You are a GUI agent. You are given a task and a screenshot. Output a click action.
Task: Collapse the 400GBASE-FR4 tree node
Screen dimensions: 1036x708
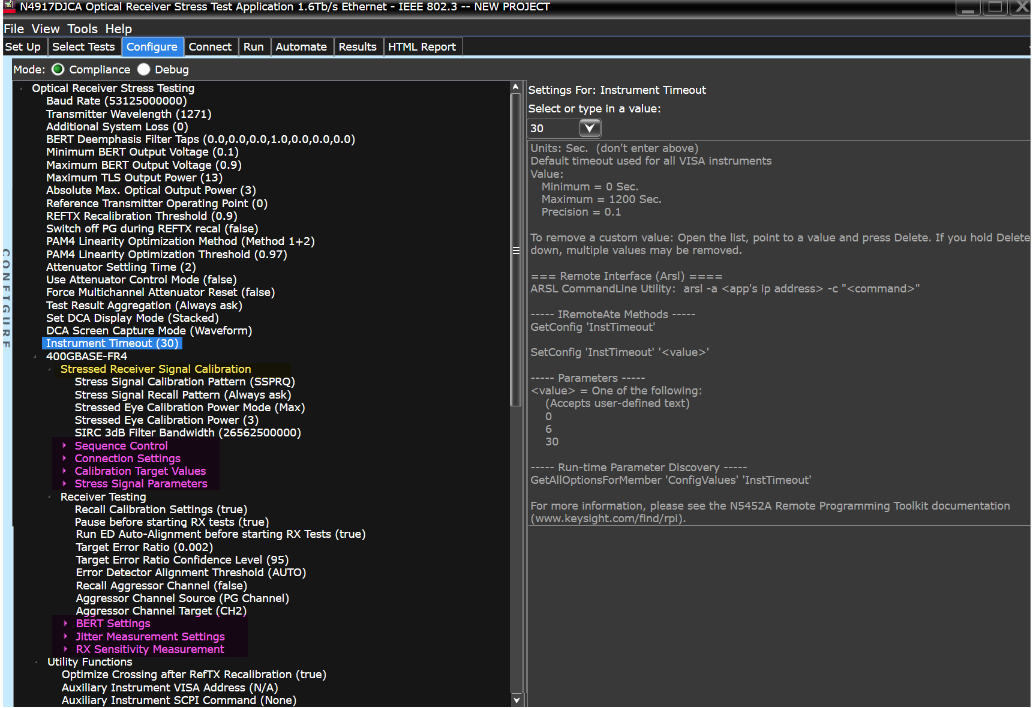coord(36,357)
